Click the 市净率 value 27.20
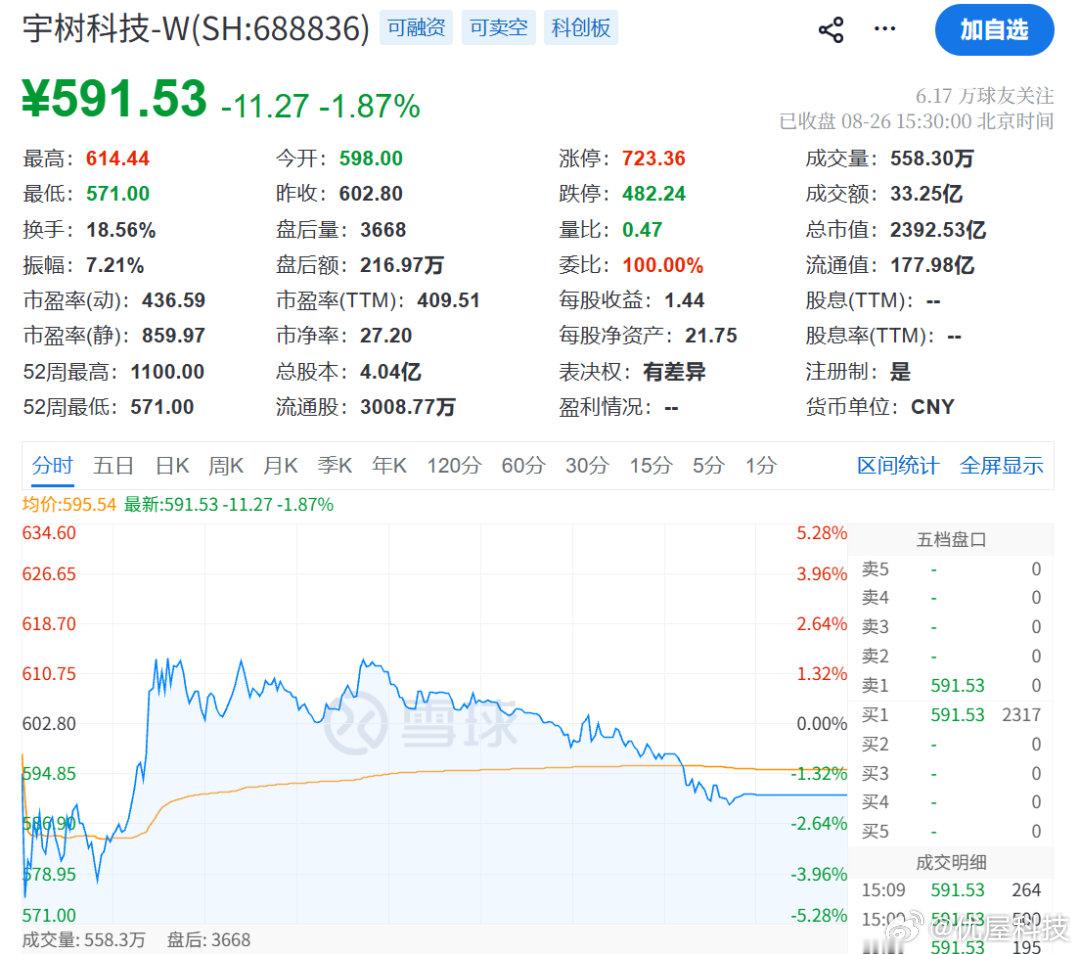This screenshot has width=1080, height=954. (x=386, y=335)
